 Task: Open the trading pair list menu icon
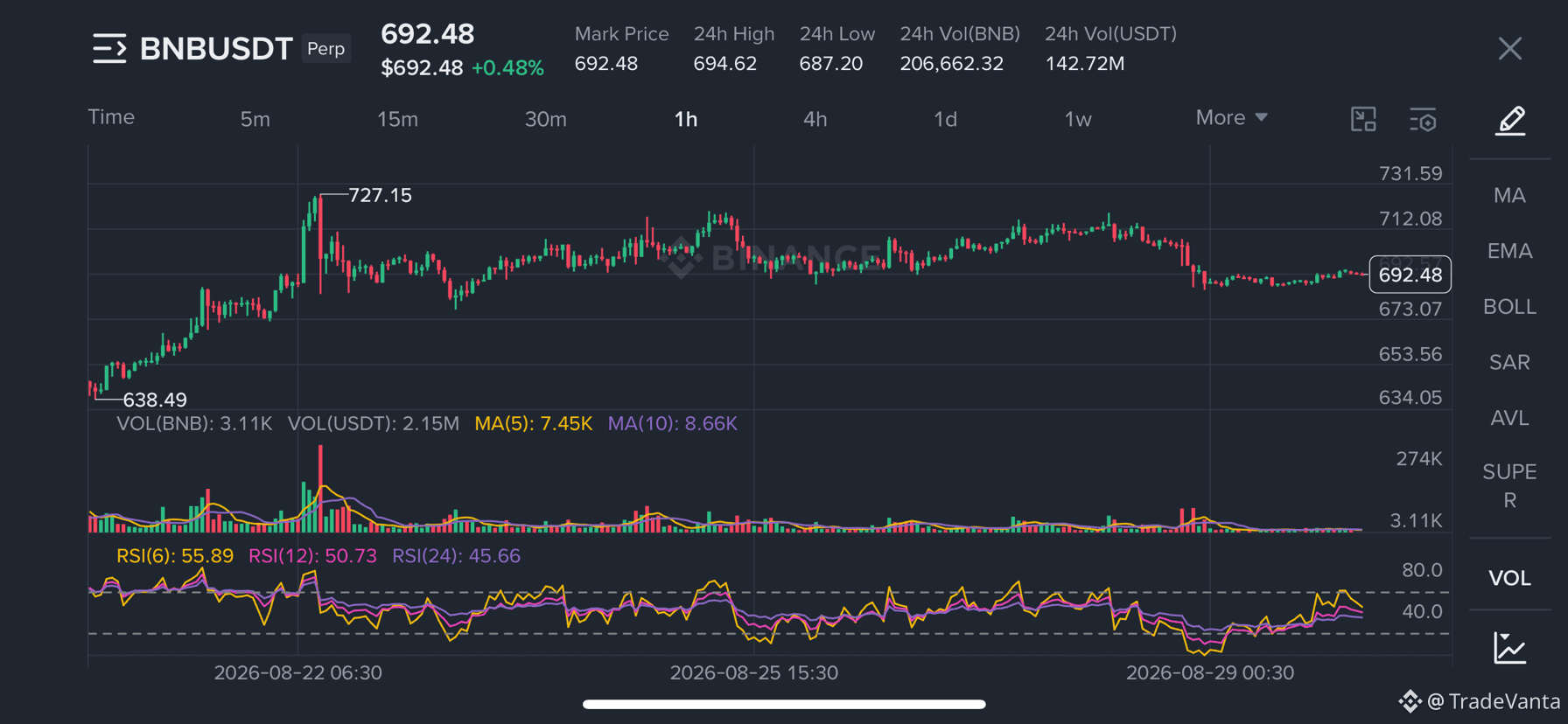109,48
